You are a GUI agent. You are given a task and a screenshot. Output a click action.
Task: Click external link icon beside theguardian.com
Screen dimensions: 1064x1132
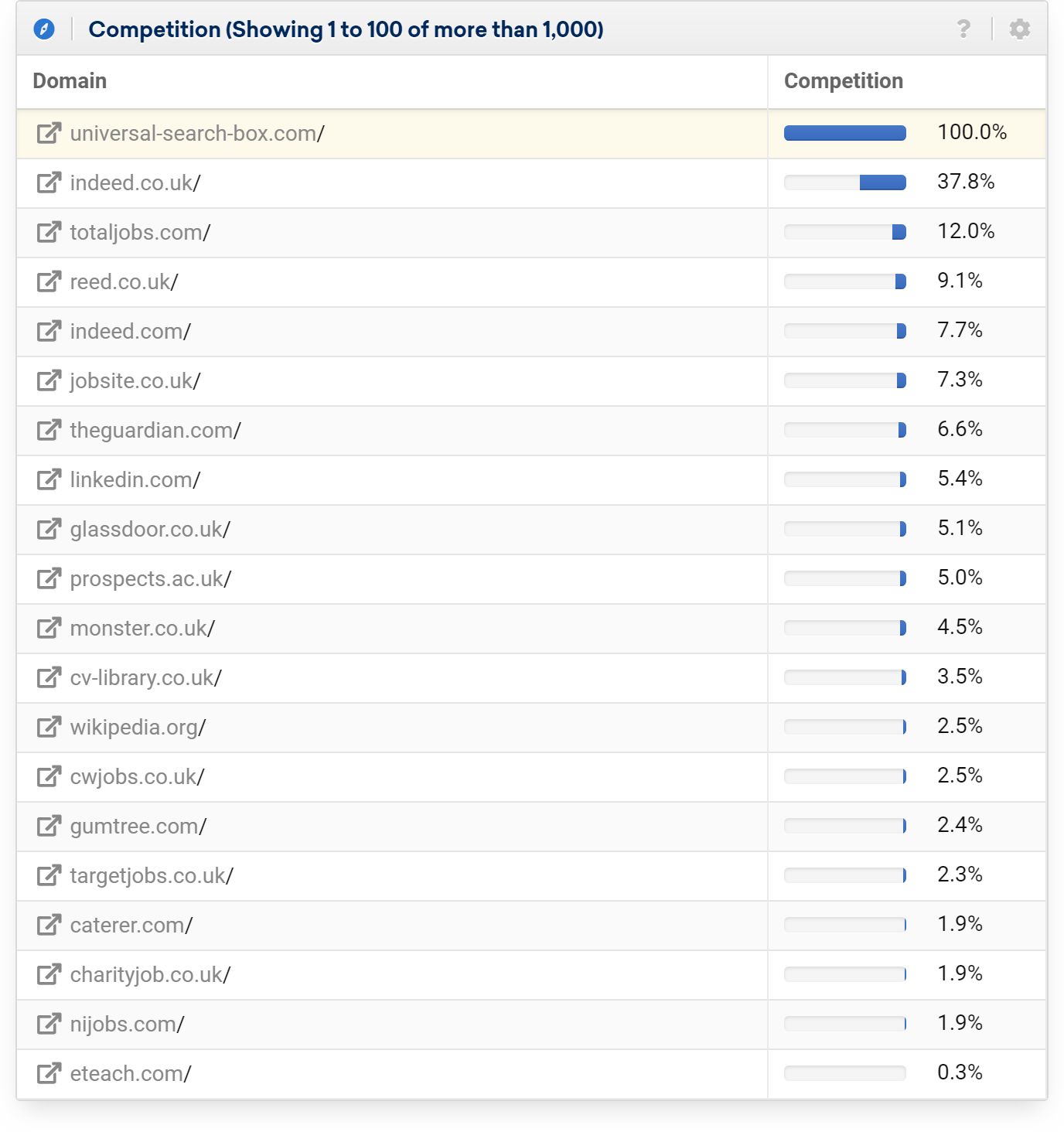49,431
